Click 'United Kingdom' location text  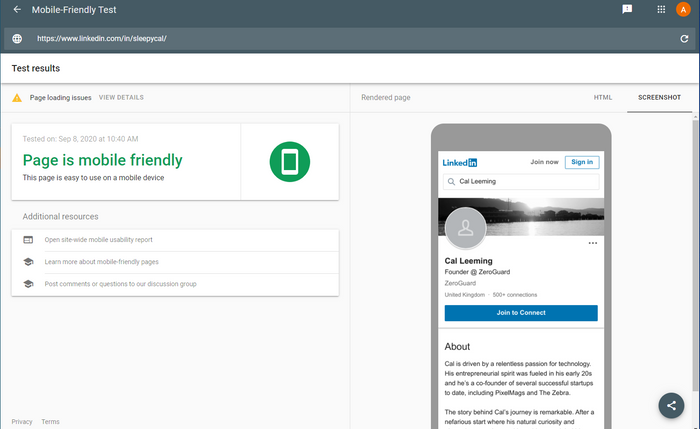464,295
